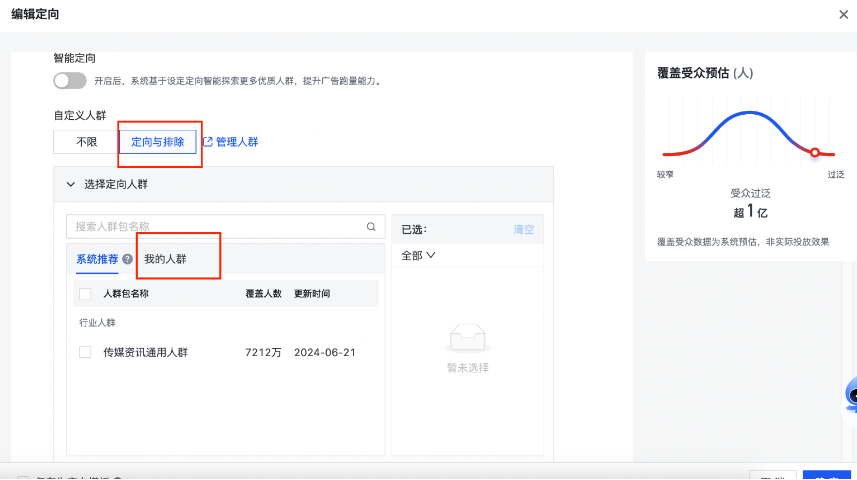Click the 2024-06-21 update date
The width and height of the screenshot is (857, 480).
325,353
